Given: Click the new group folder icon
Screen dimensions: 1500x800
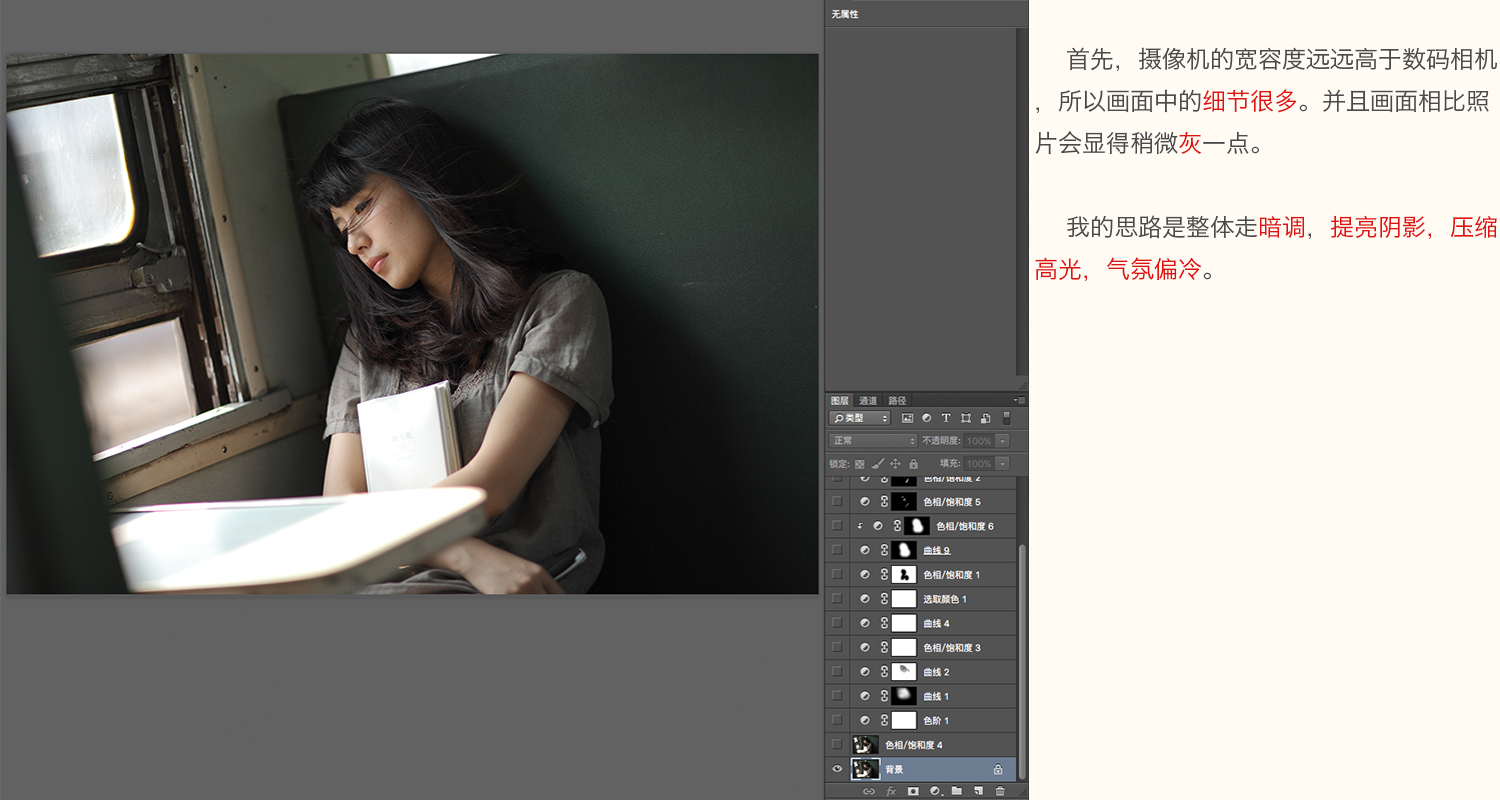Looking at the screenshot, I should (957, 791).
